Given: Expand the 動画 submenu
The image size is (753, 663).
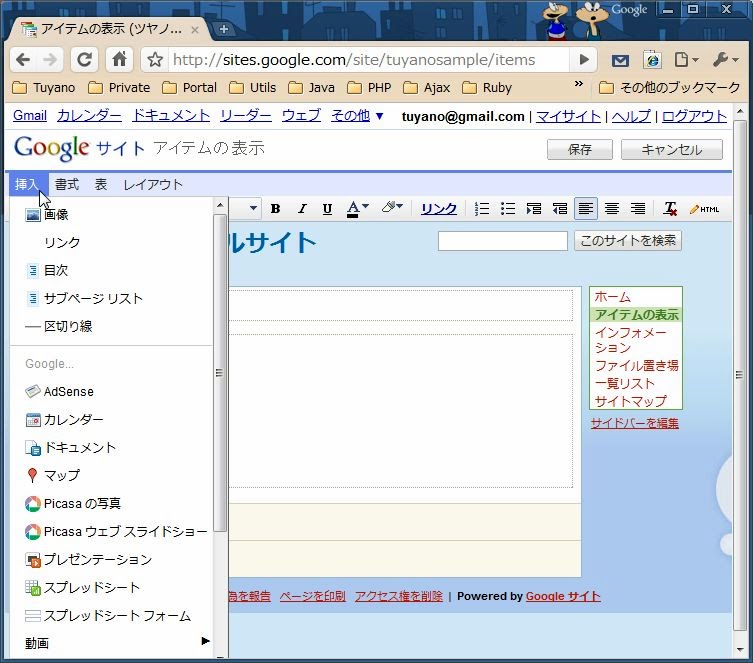Looking at the screenshot, I should pos(117,643).
